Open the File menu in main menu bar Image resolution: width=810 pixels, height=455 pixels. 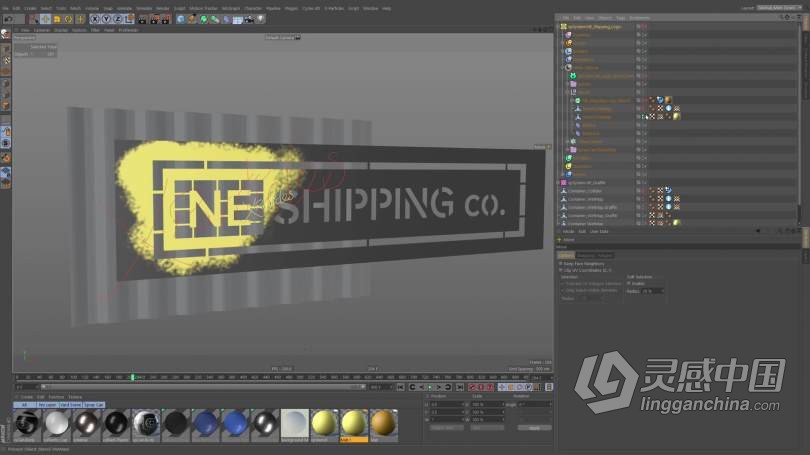coord(5,8)
